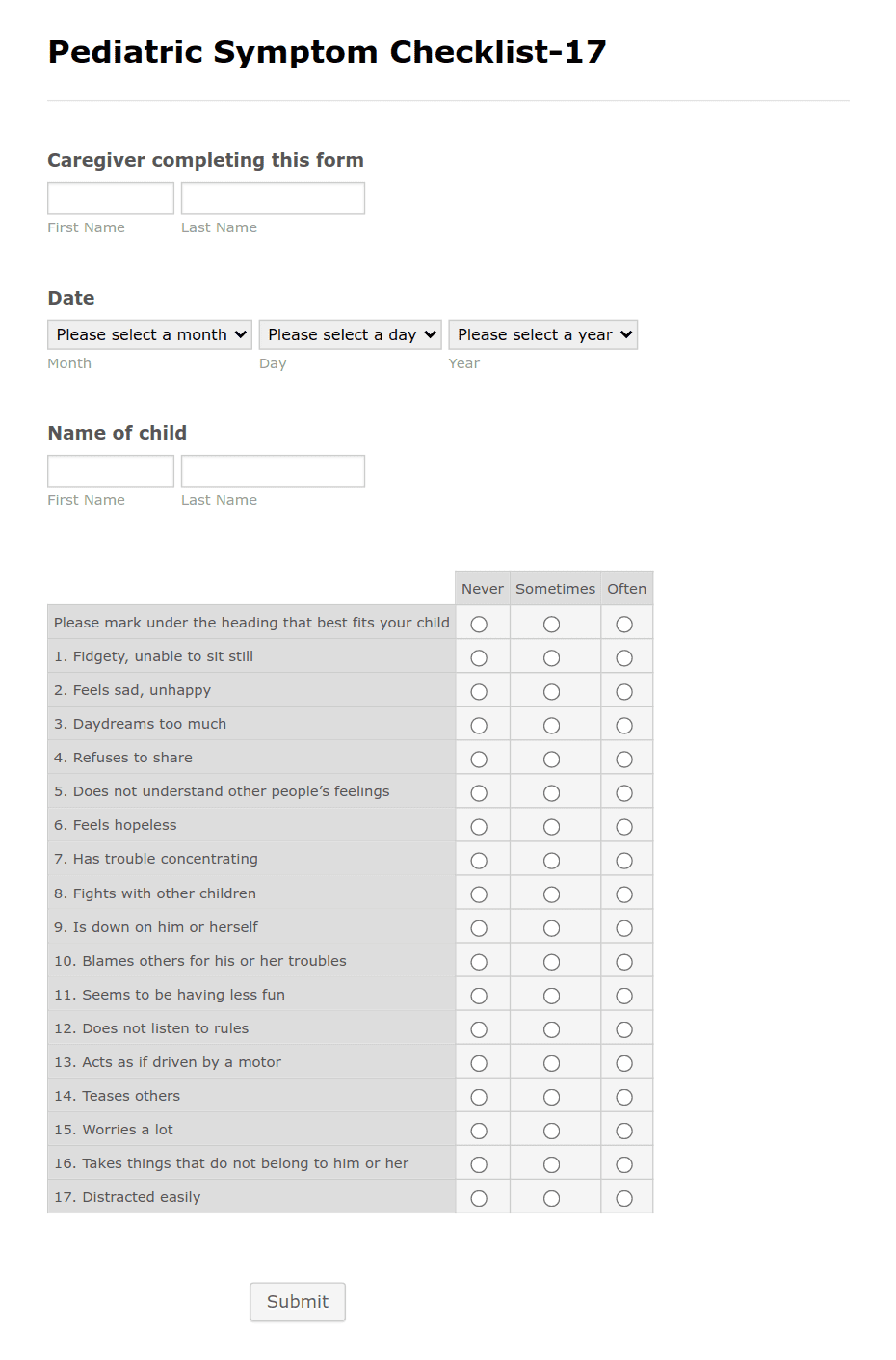The height and width of the screenshot is (1360, 896).
Task: Select Never for "Fidgety, unable to sit still"
Action: tap(479, 656)
